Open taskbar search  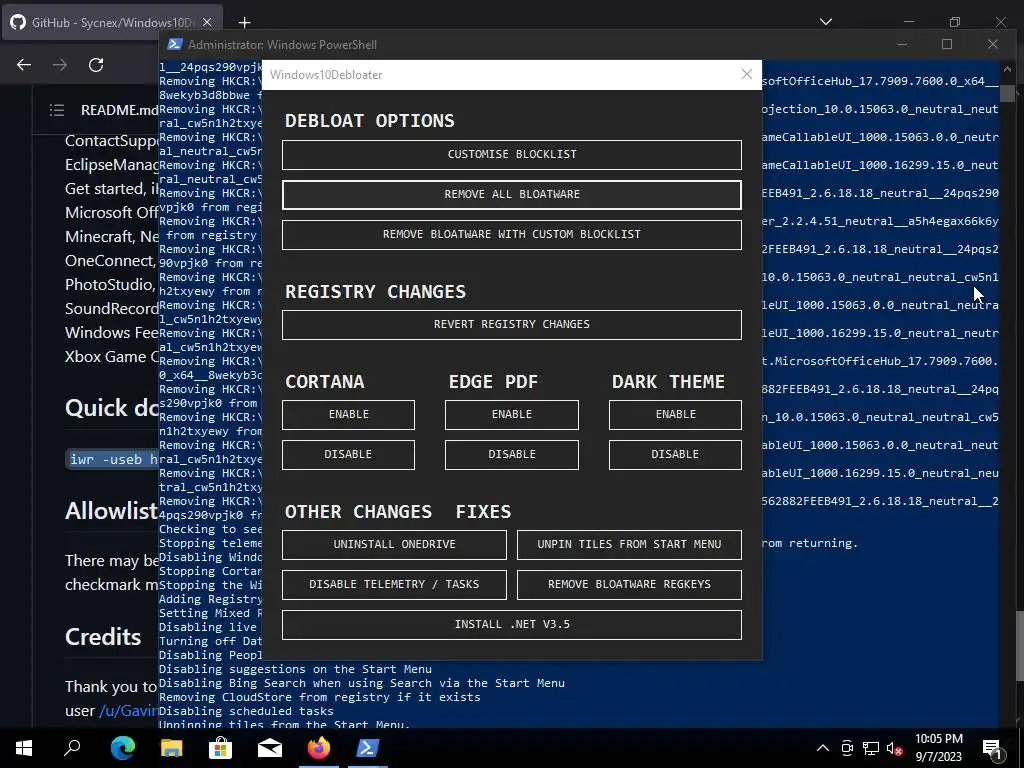click(x=72, y=748)
